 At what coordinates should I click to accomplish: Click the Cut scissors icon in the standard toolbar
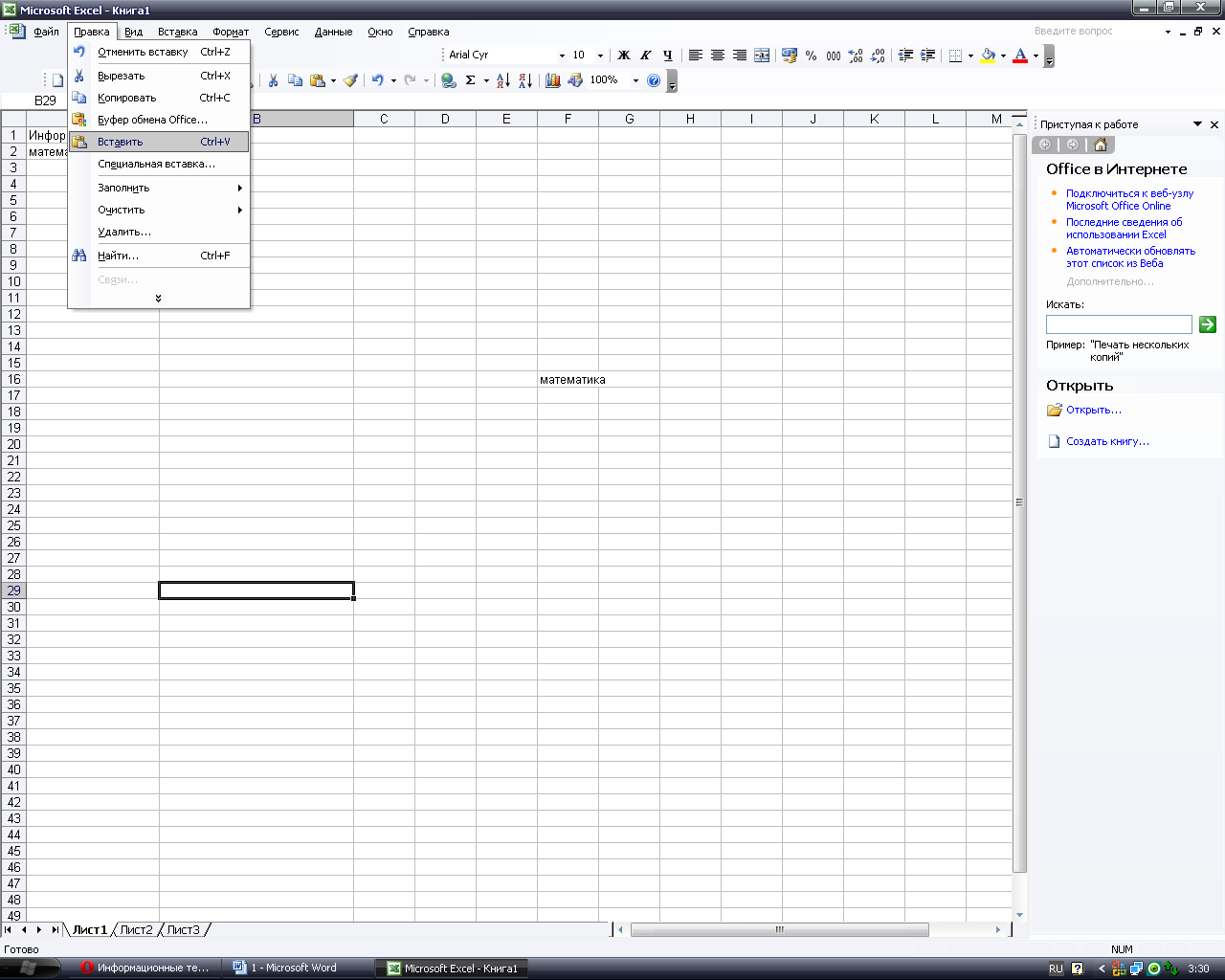[x=273, y=80]
